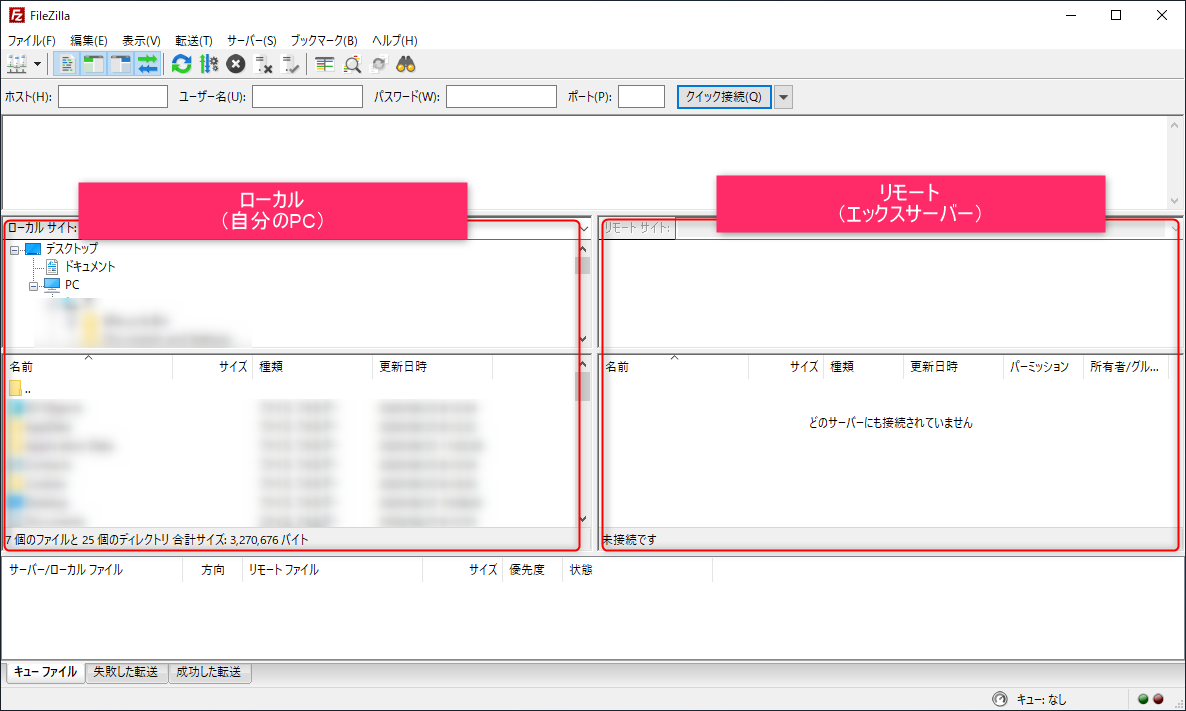The image size is (1186, 711).
Task: Sort remote files by パーミッション column
Action: tap(1043, 367)
